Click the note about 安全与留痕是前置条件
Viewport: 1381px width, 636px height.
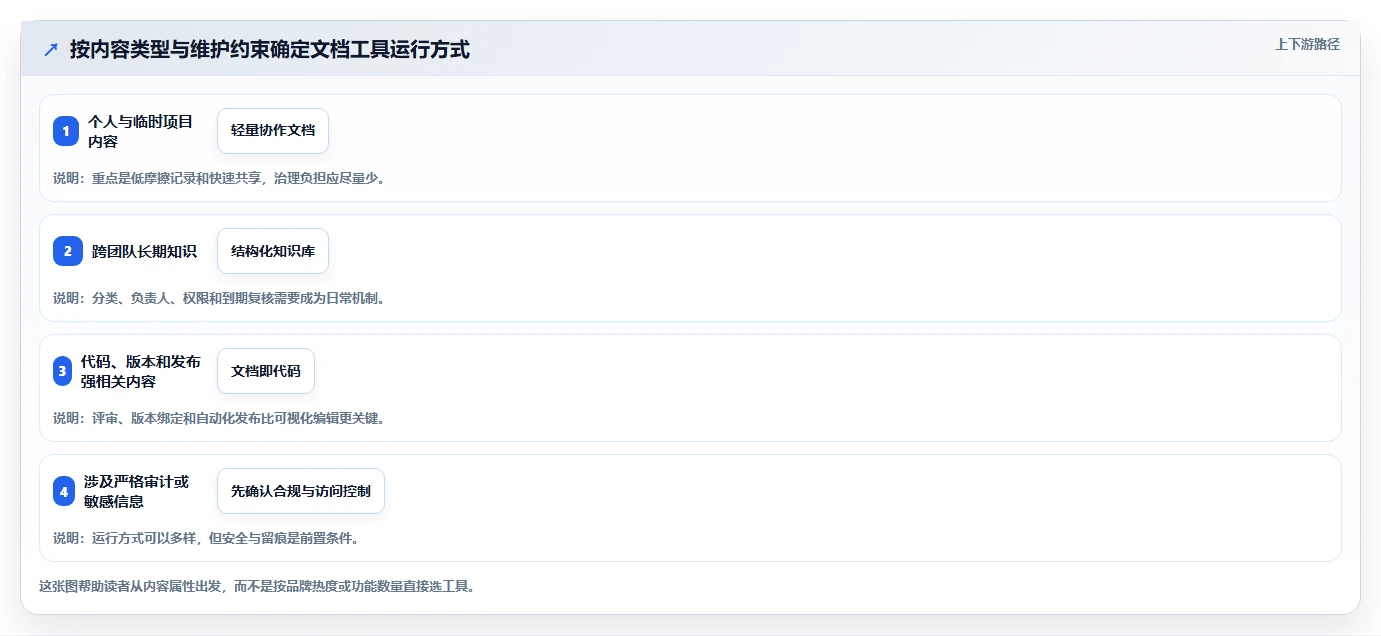(206, 538)
